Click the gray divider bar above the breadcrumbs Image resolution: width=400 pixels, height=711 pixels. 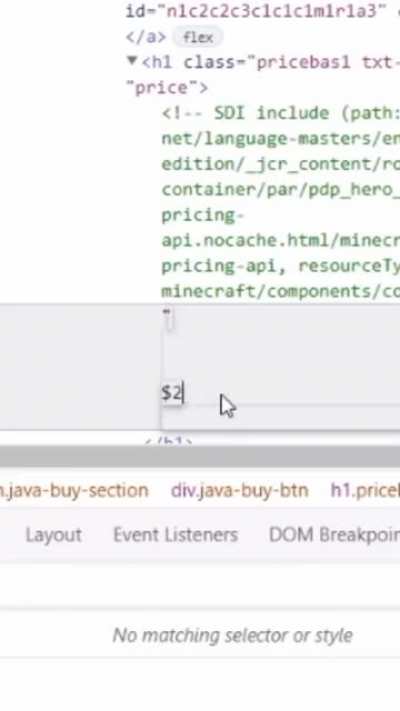point(200,456)
